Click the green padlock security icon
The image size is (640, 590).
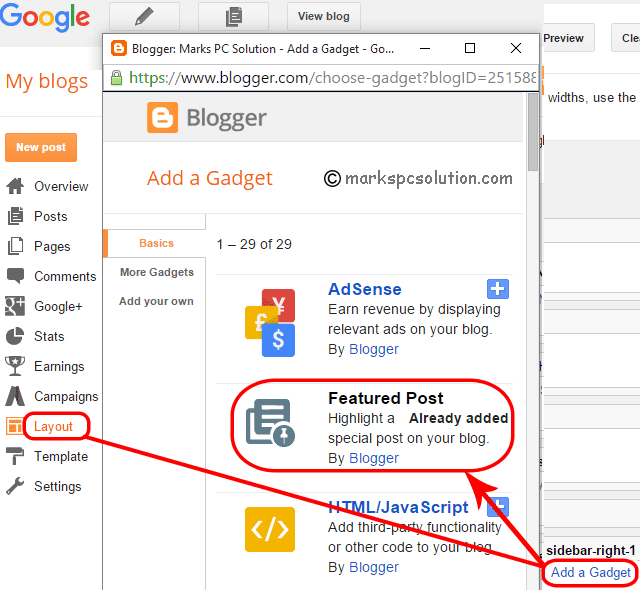[x=116, y=78]
